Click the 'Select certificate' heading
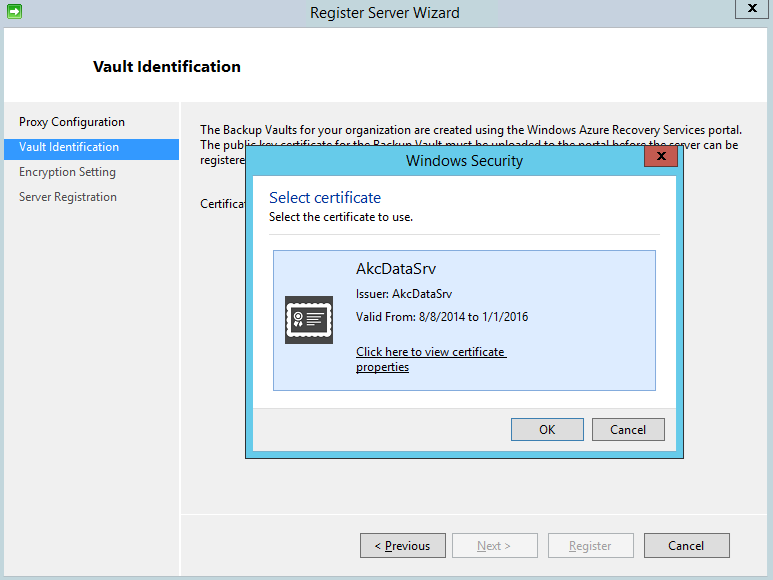 tap(325, 198)
